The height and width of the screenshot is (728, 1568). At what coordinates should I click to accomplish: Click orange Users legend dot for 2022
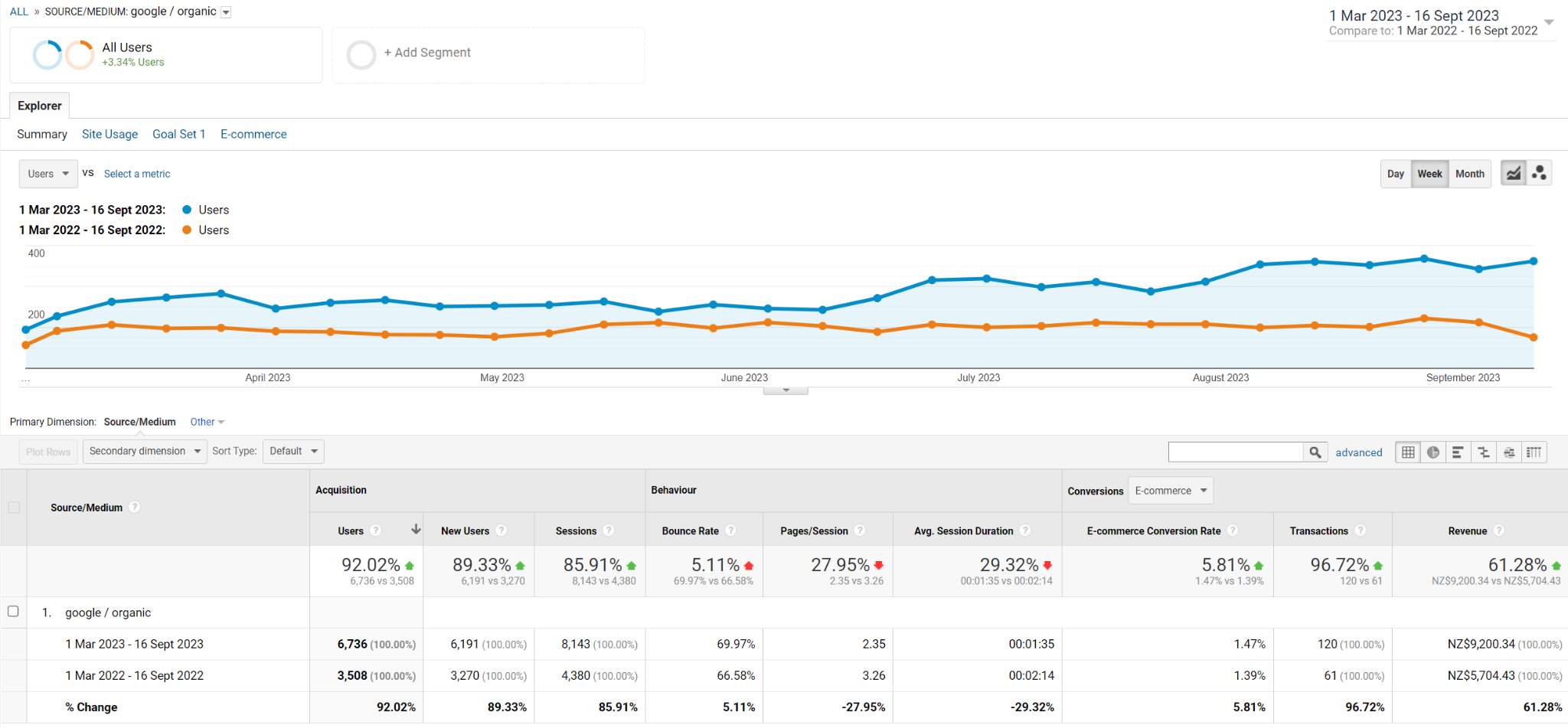point(187,230)
